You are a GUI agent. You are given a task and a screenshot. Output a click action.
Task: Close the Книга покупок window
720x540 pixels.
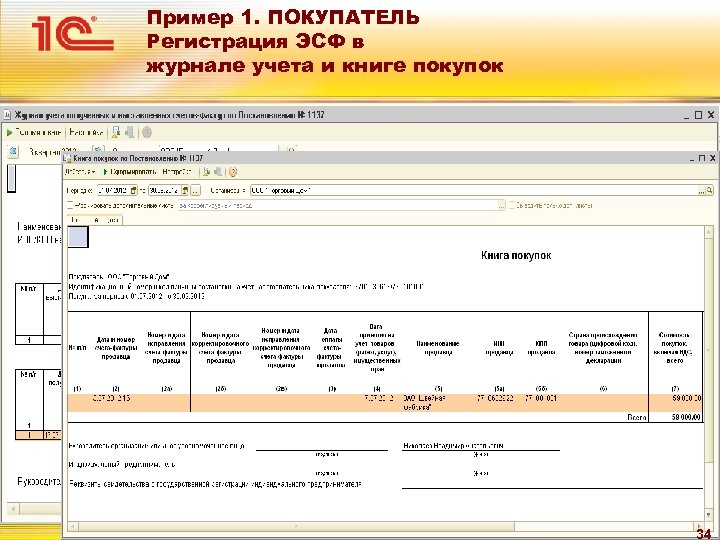[x=712, y=158]
